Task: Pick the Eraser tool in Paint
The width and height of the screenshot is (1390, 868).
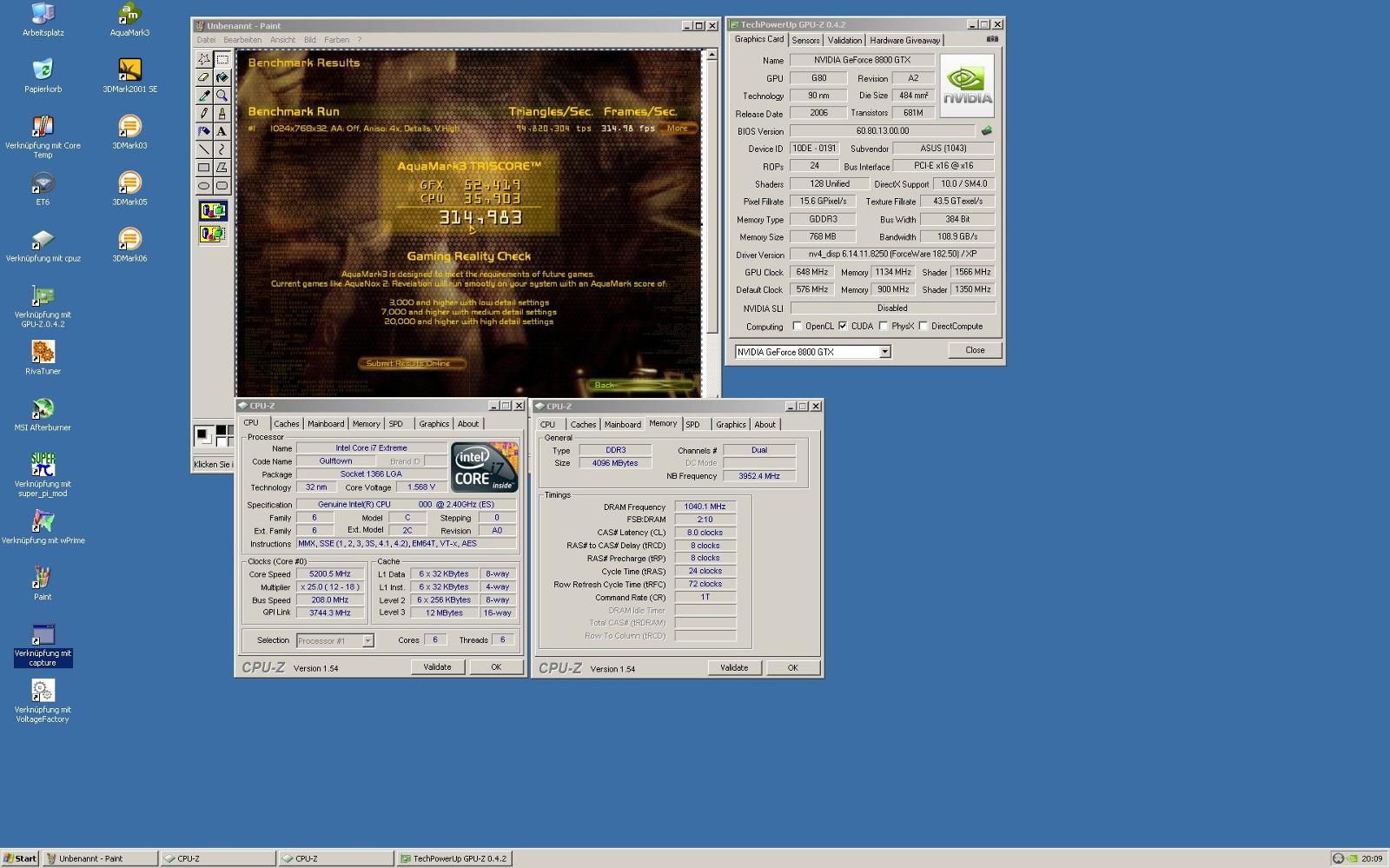Action: coord(203,77)
